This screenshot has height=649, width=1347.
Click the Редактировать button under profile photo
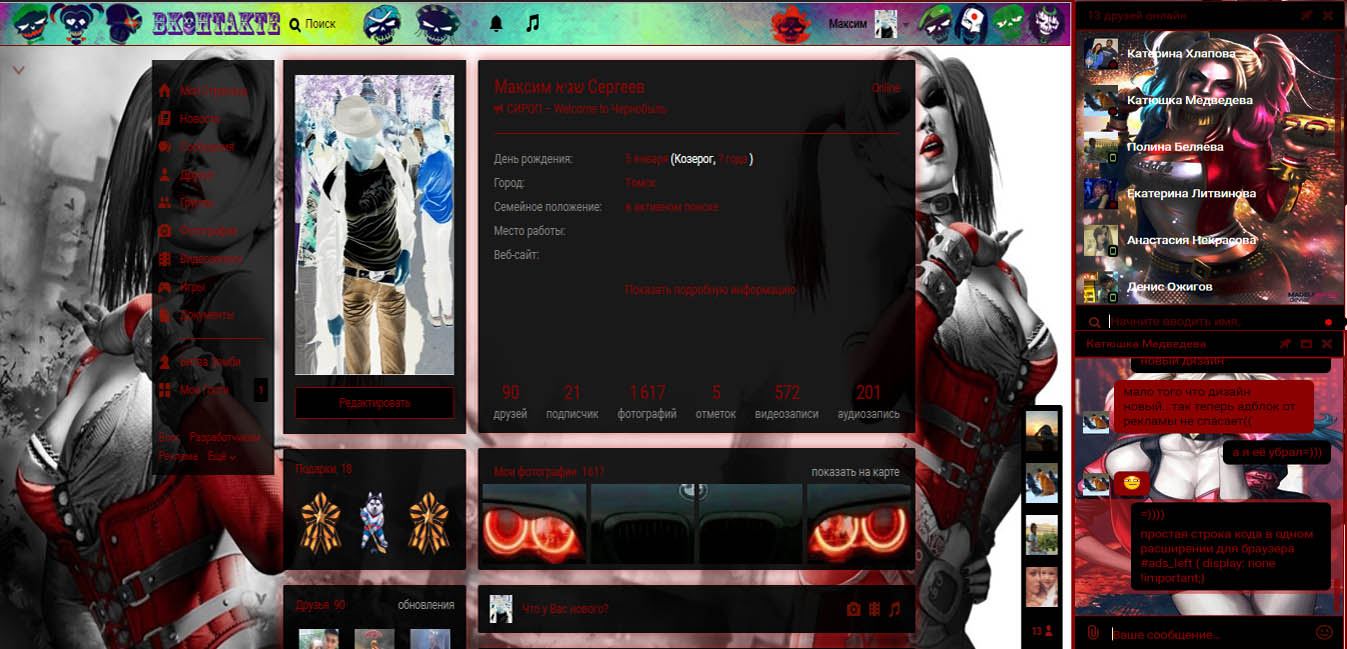(x=374, y=403)
